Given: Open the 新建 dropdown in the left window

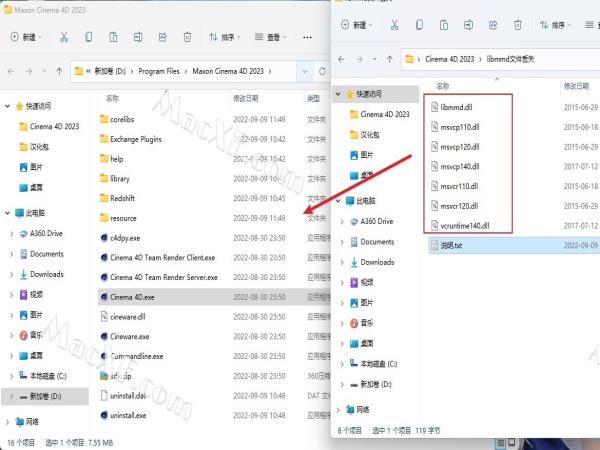Looking at the screenshot, I should pyautogui.click(x=26, y=37).
